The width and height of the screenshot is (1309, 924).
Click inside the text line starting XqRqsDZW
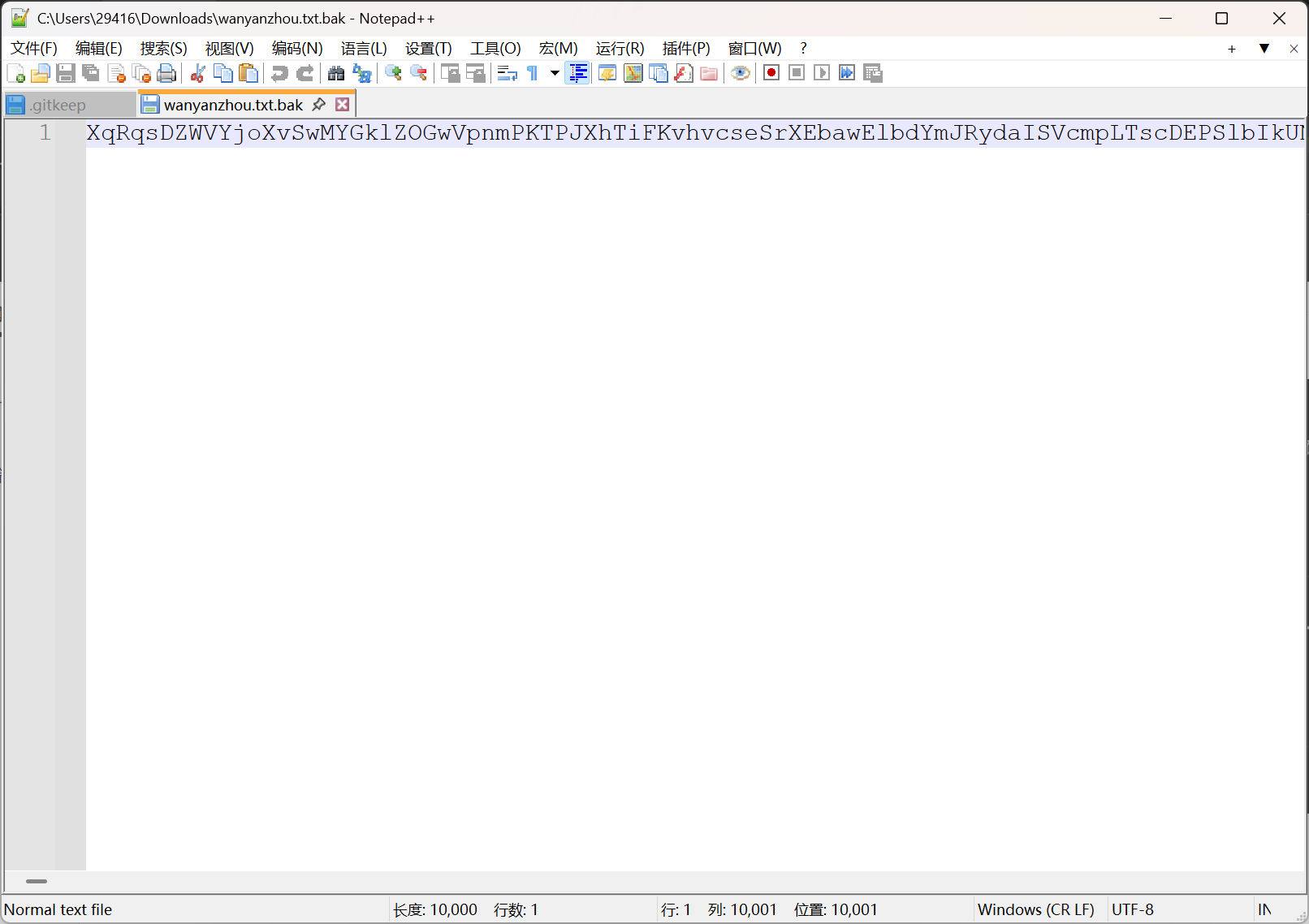pos(695,132)
